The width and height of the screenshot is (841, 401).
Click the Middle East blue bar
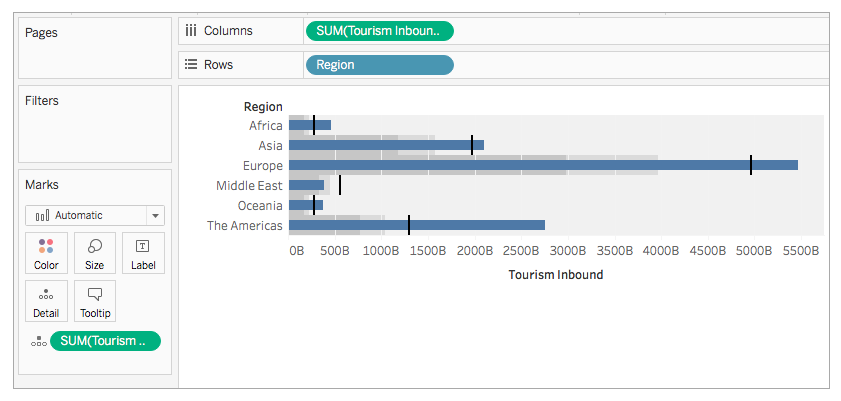306,185
